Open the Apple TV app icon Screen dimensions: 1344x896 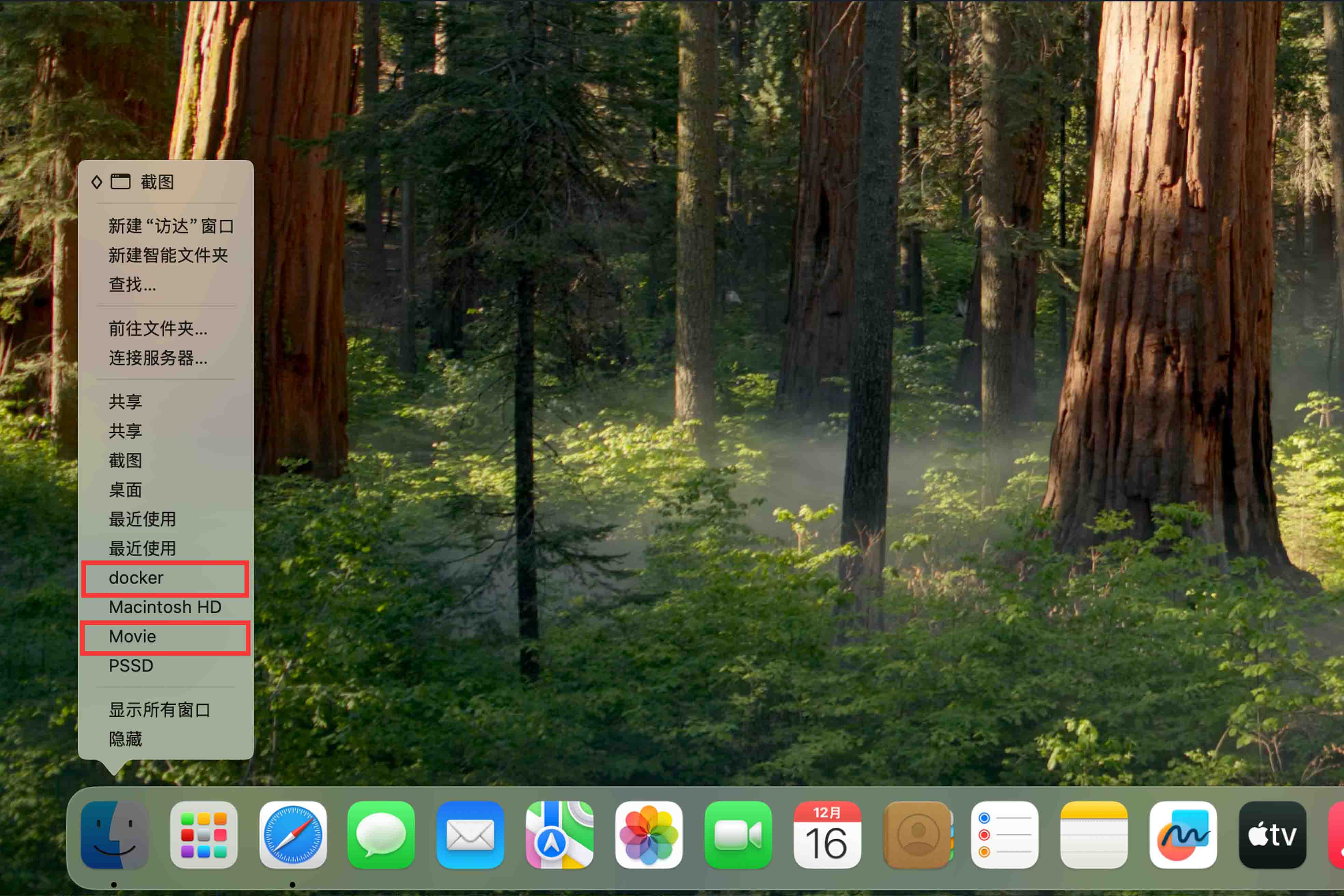tap(1272, 835)
